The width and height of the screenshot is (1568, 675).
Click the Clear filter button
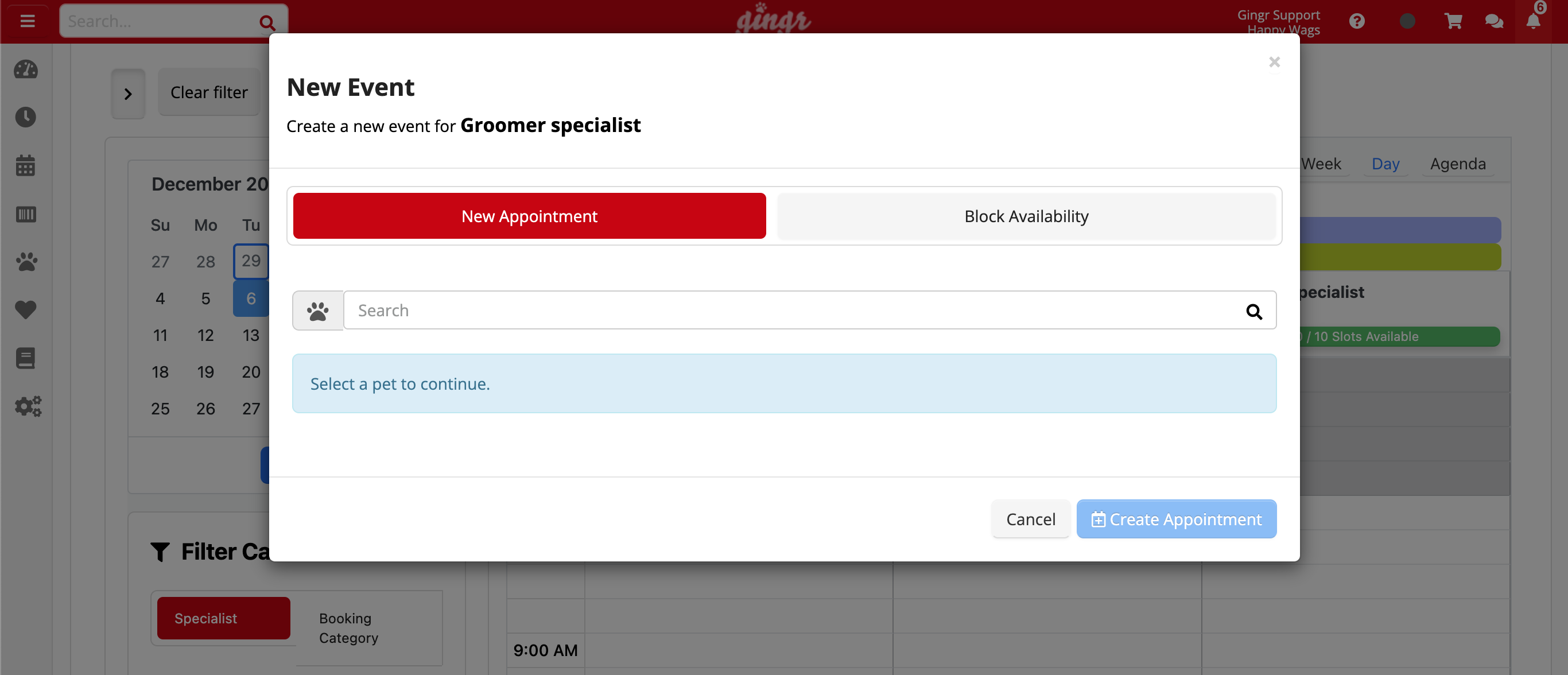(x=209, y=92)
